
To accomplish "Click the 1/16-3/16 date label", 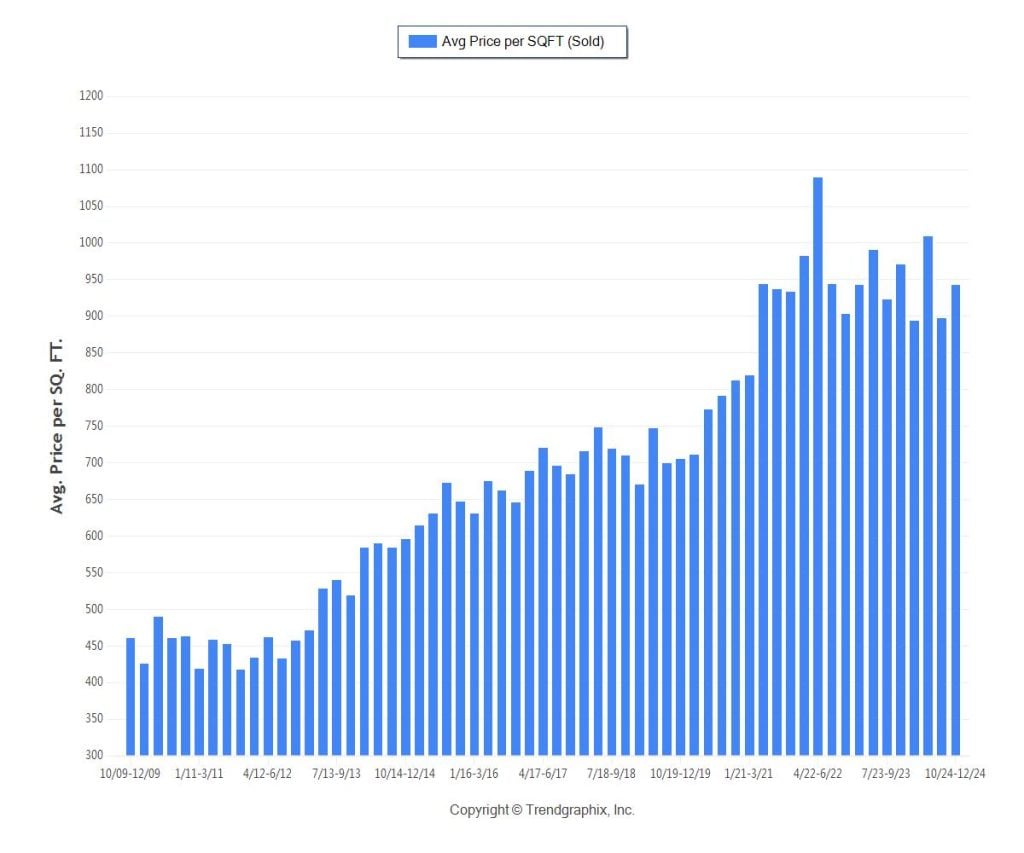I will [474, 773].
